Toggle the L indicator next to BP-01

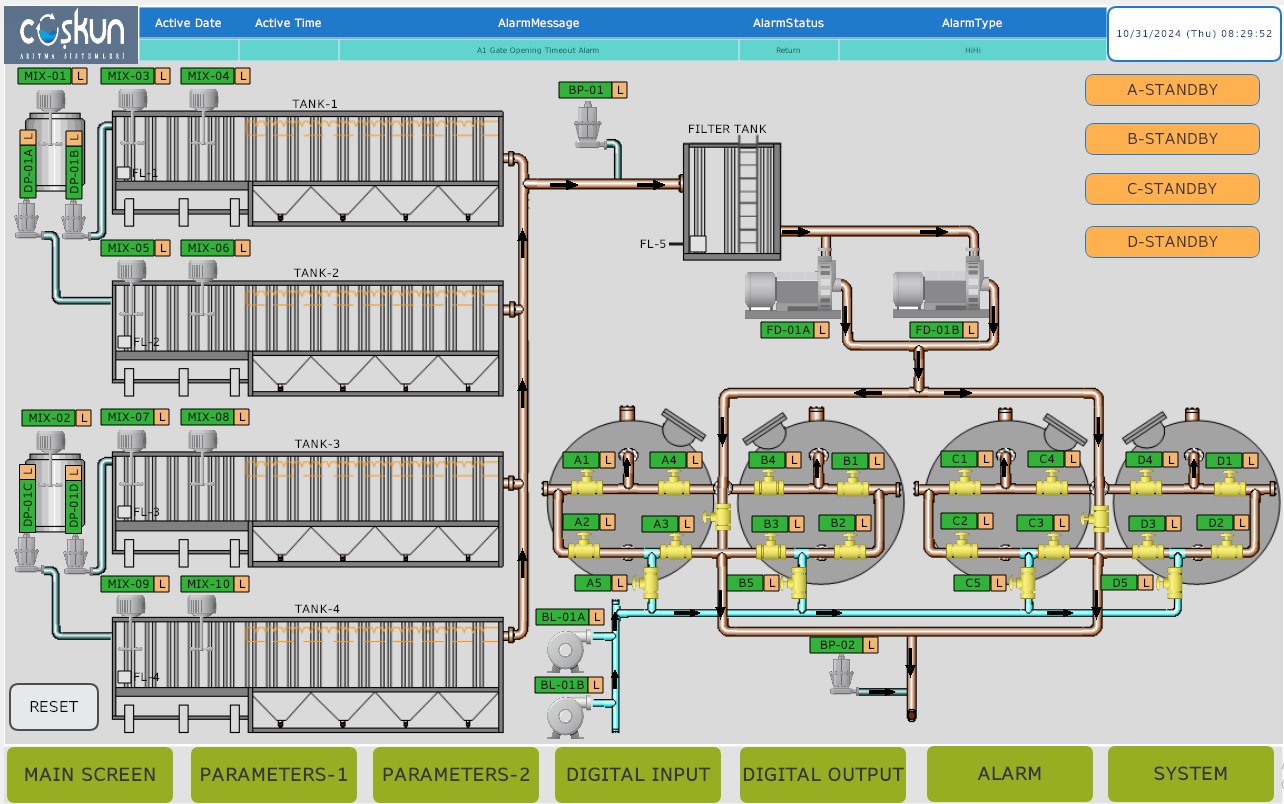point(620,90)
